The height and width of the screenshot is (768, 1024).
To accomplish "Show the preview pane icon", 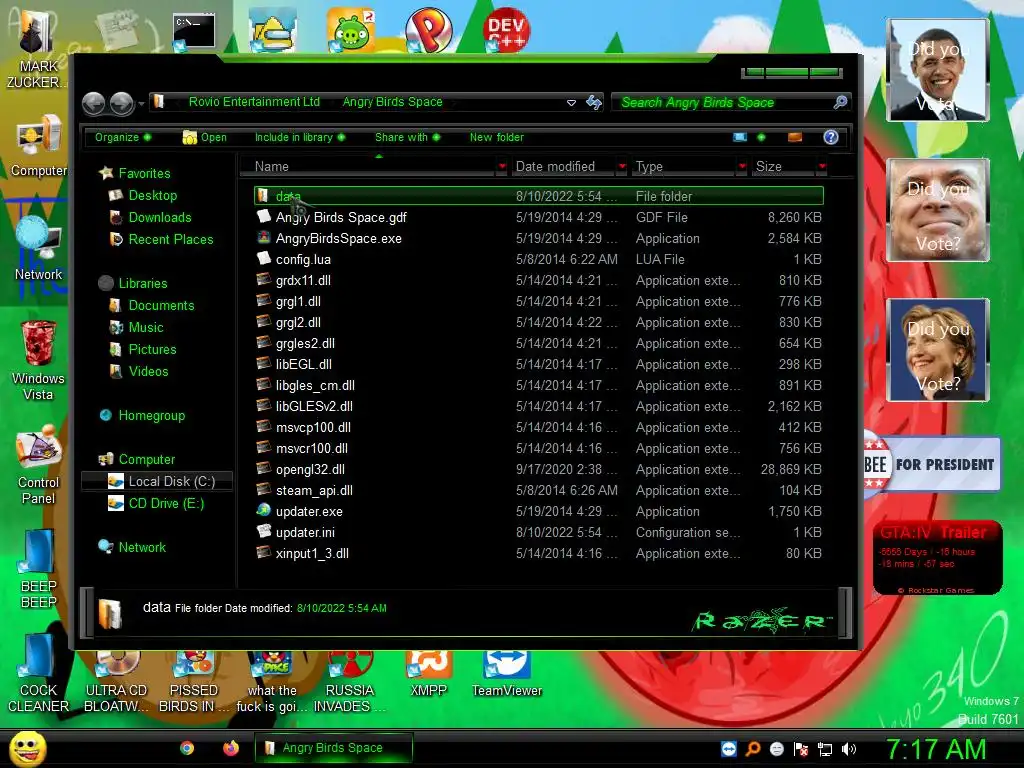I will tap(795, 137).
